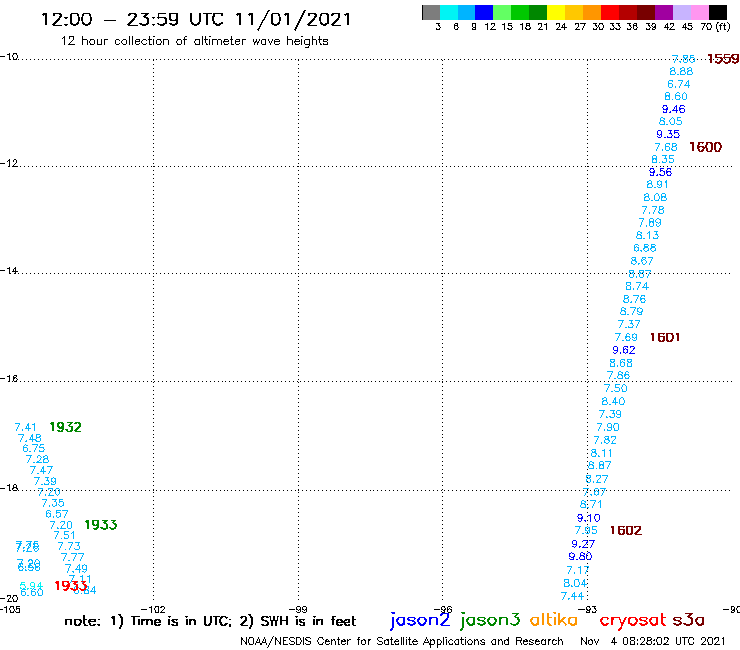This screenshot has height=650, width=740.
Task: Click the 7.17 wave height value
Action: point(578,570)
